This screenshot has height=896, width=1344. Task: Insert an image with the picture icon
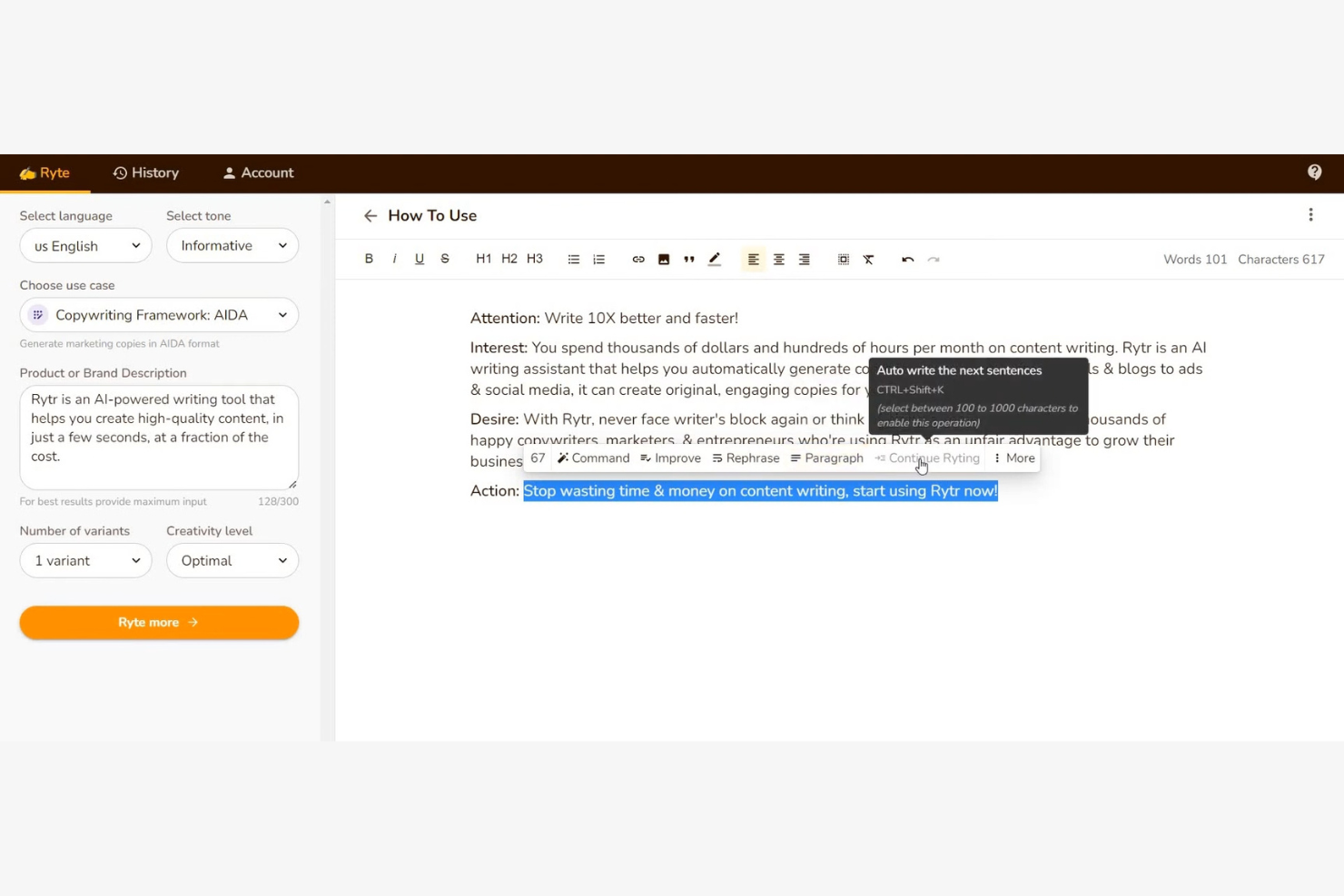point(664,259)
